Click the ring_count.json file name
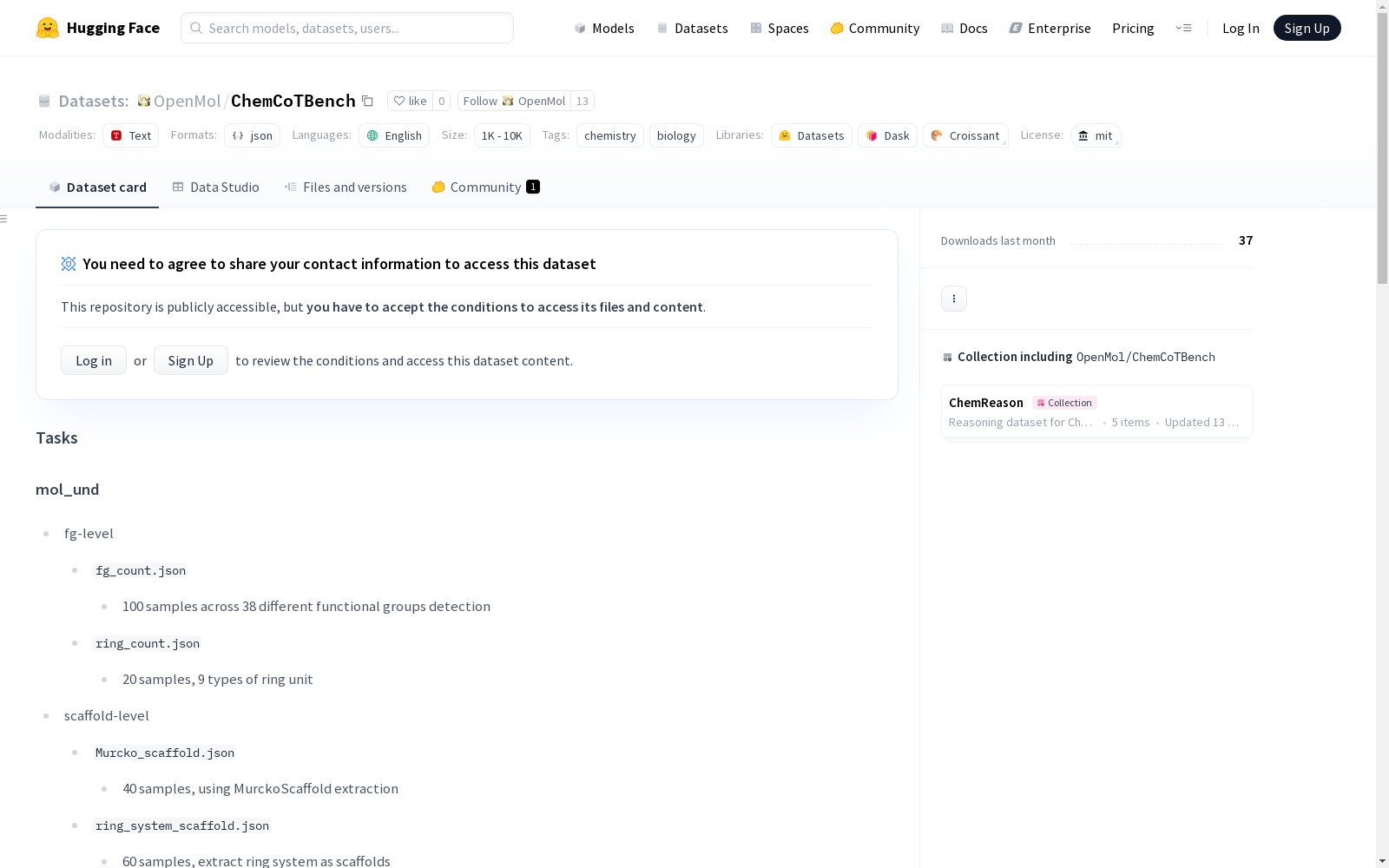This screenshot has height=868, width=1389. 148,643
